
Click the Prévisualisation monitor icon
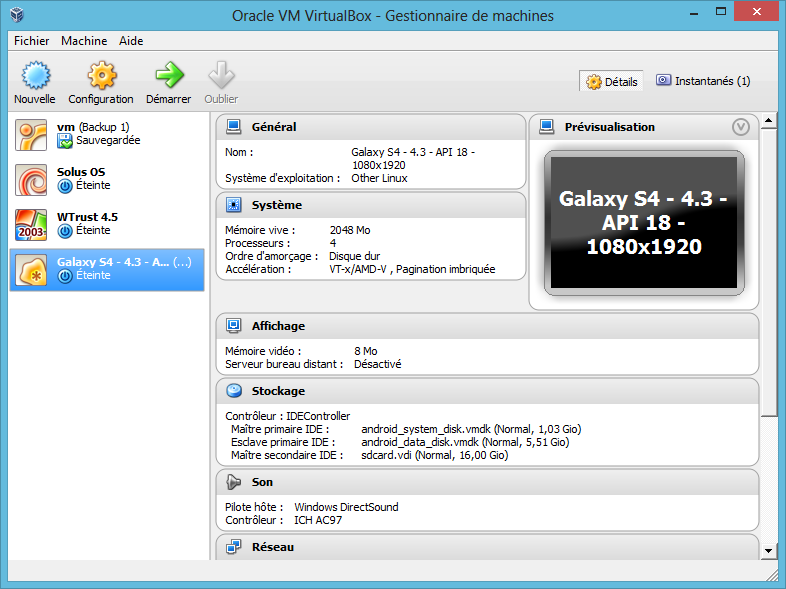546,126
